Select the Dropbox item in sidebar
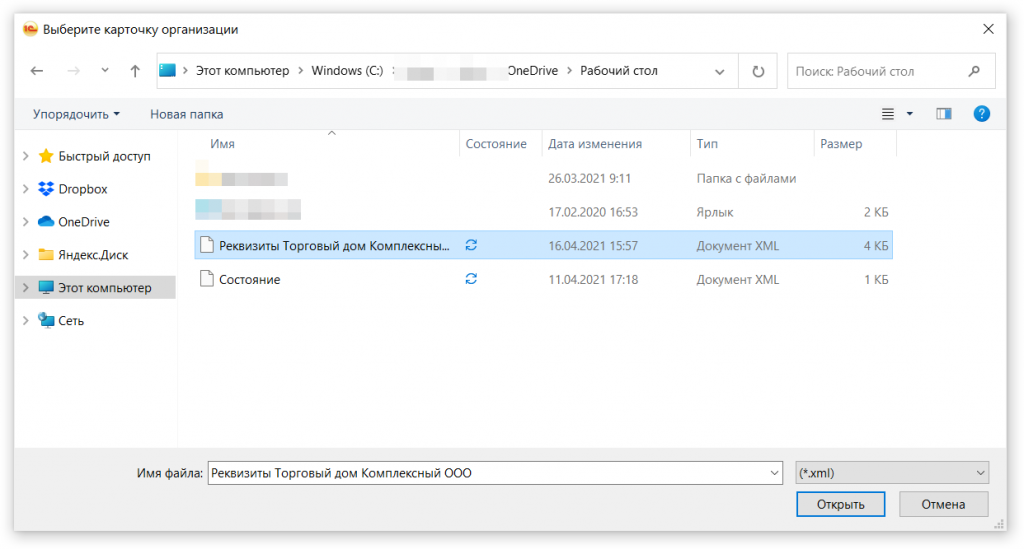Screen dimensions: 1024x549 click(82, 189)
